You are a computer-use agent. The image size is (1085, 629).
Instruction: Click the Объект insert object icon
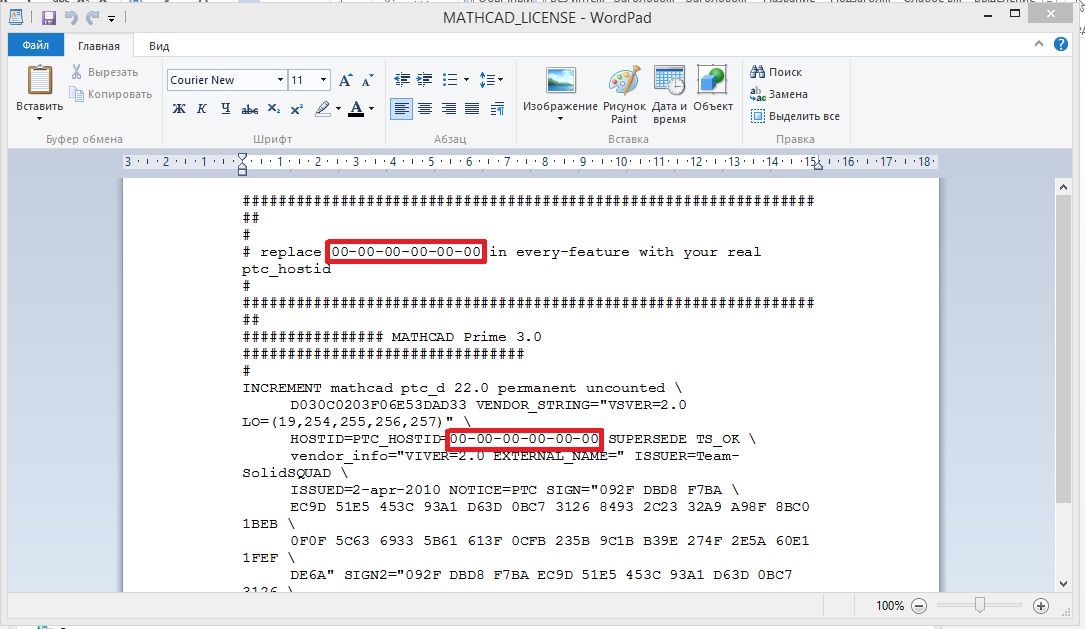coord(713,88)
